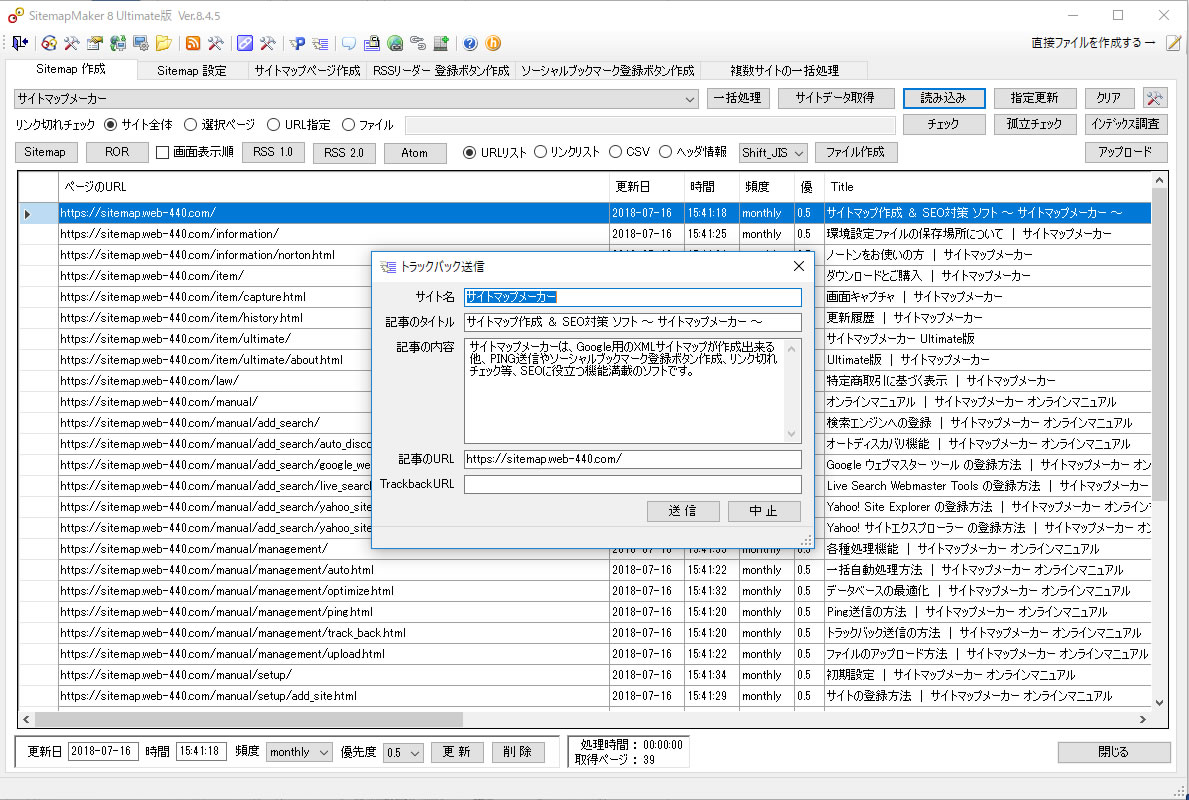Click the アップロード button
The height and width of the screenshot is (800, 1189).
coord(1125,152)
